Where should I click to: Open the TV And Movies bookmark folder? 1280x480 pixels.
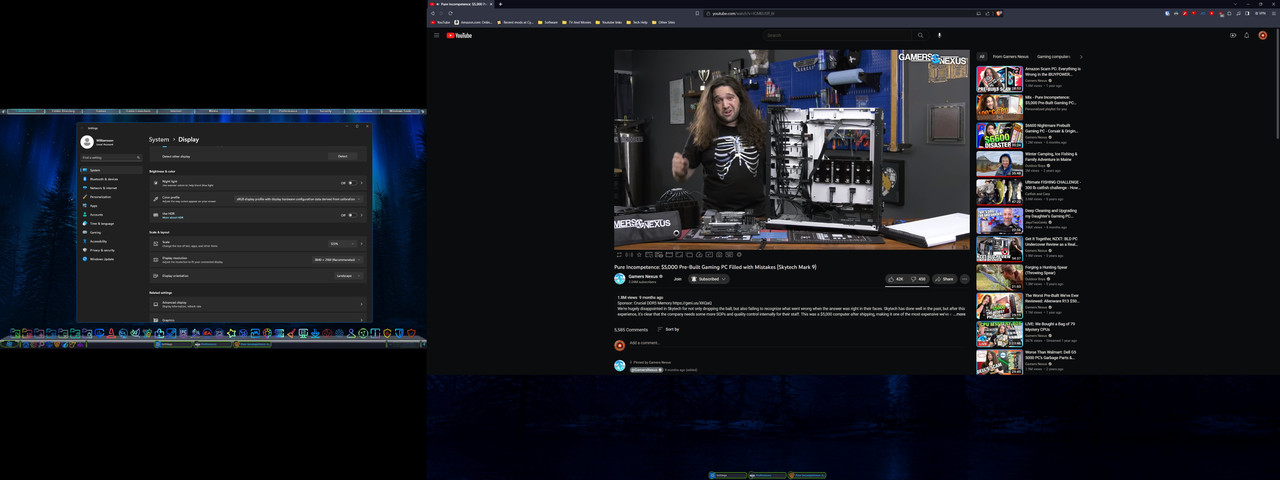[x=577, y=22]
